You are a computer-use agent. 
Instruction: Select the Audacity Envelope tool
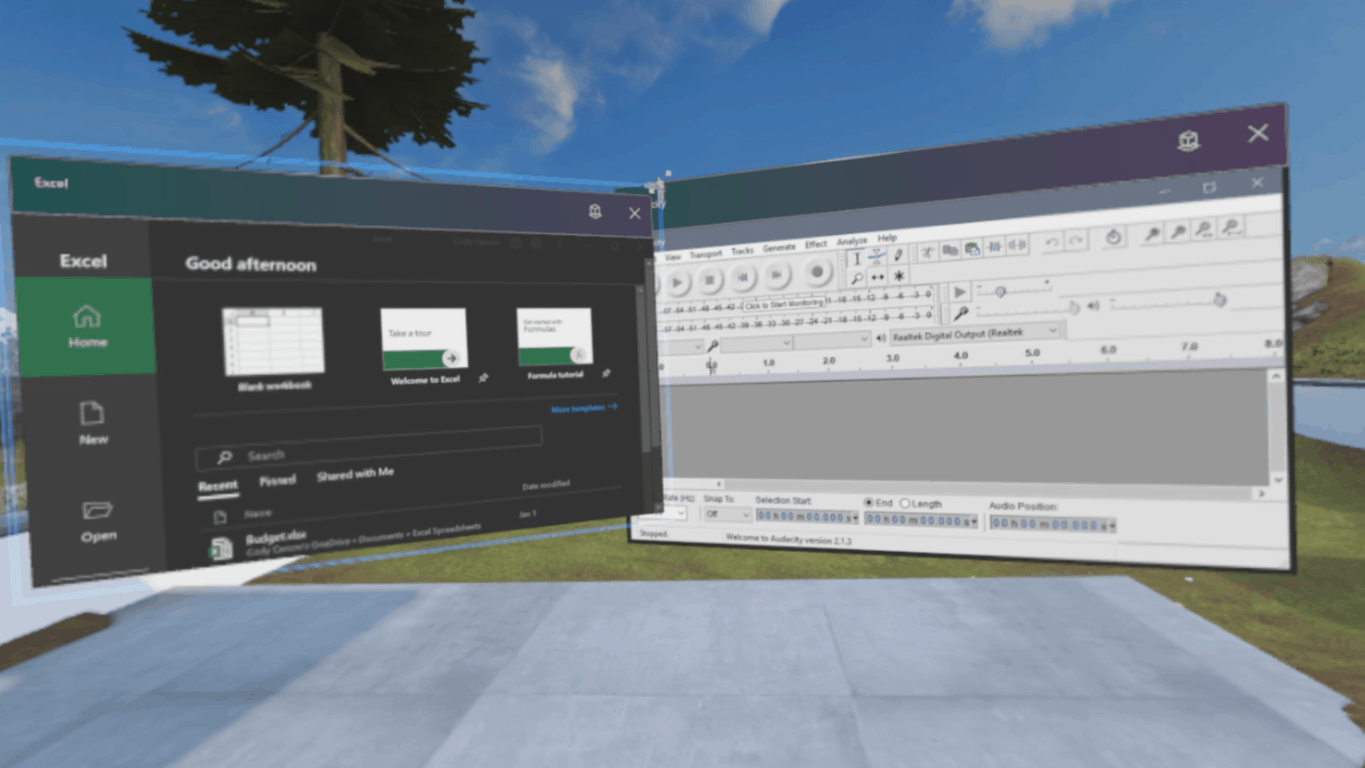877,256
